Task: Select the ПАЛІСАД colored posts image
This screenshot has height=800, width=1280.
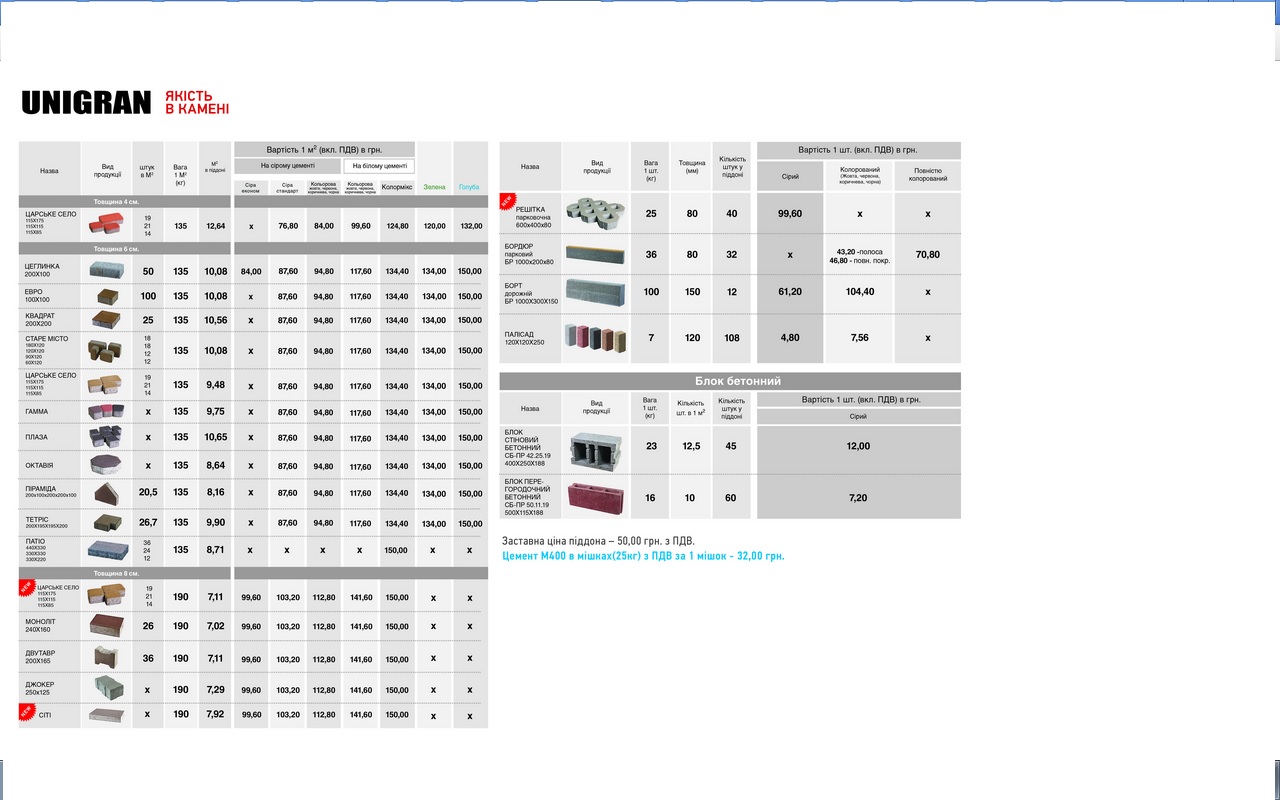Action: click(595, 337)
